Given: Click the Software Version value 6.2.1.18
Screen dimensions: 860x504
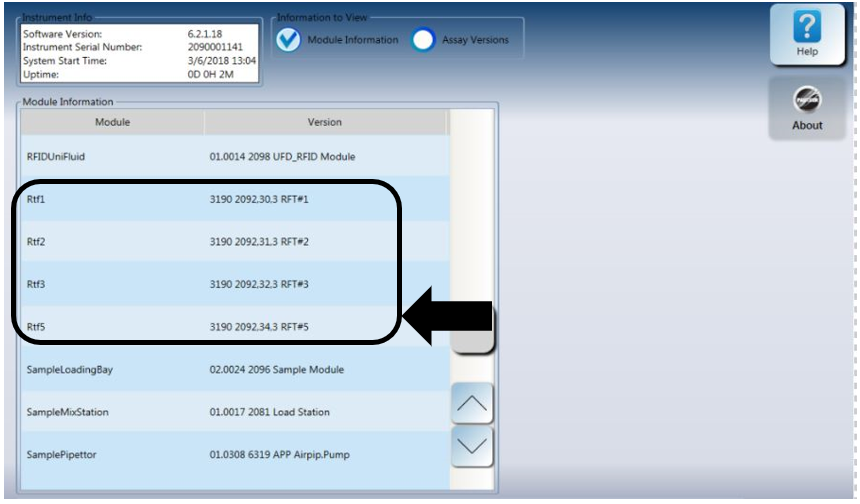Looking at the screenshot, I should pos(206,34).
